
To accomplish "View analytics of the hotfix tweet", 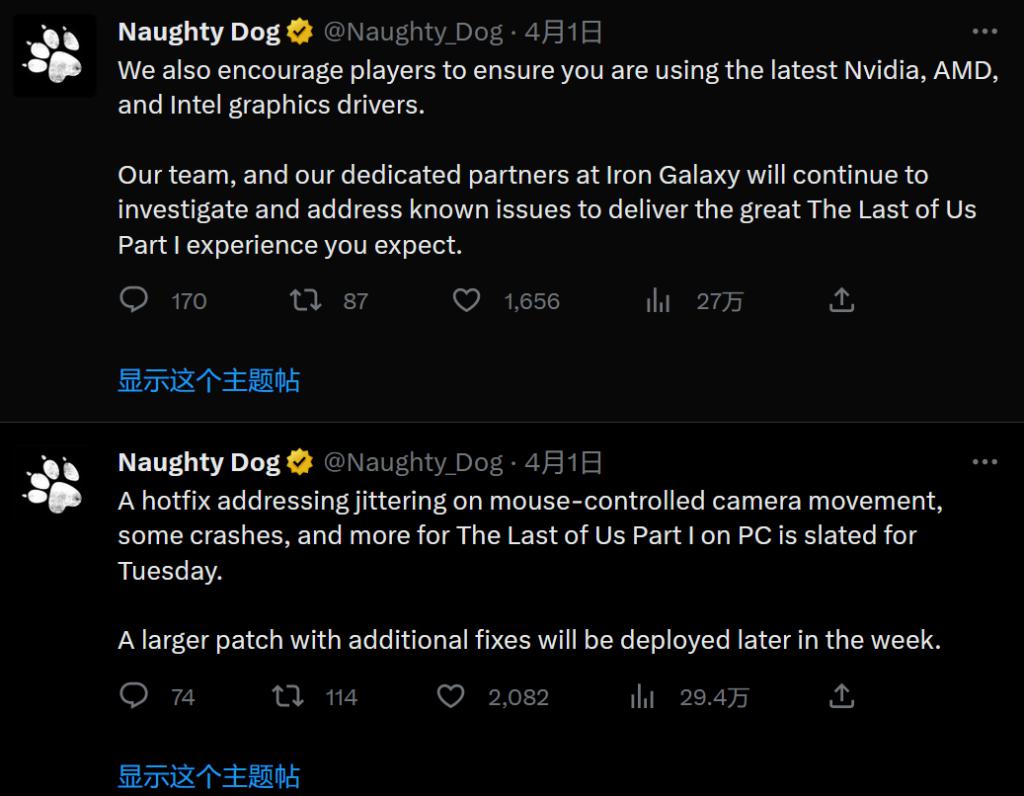I will coord(642,696).
